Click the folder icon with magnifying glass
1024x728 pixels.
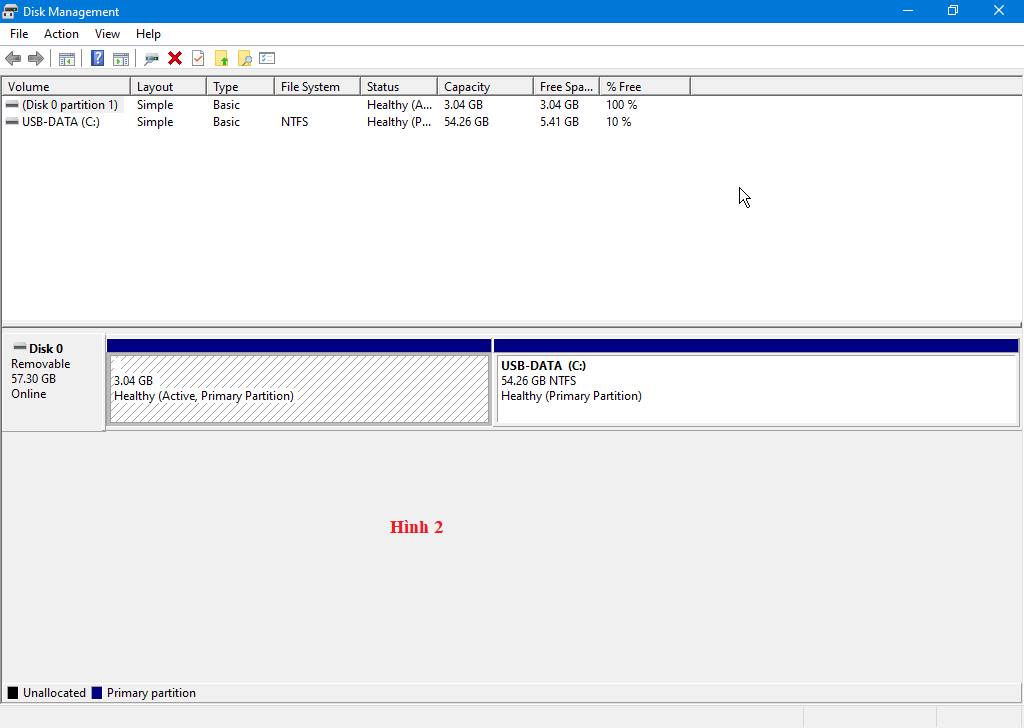click(244, 58)
